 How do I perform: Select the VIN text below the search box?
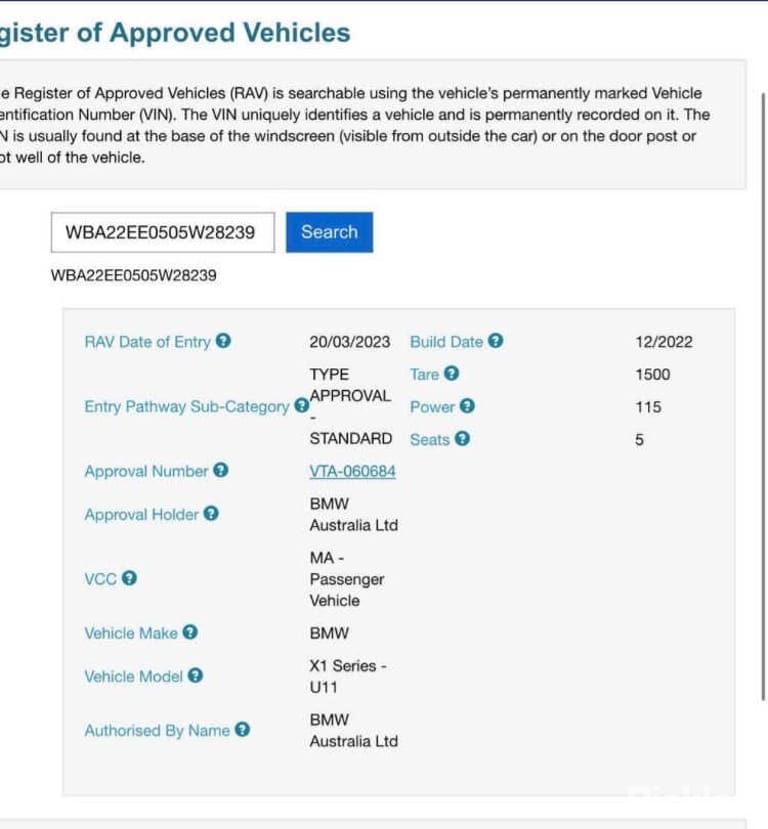coord(134,275)
